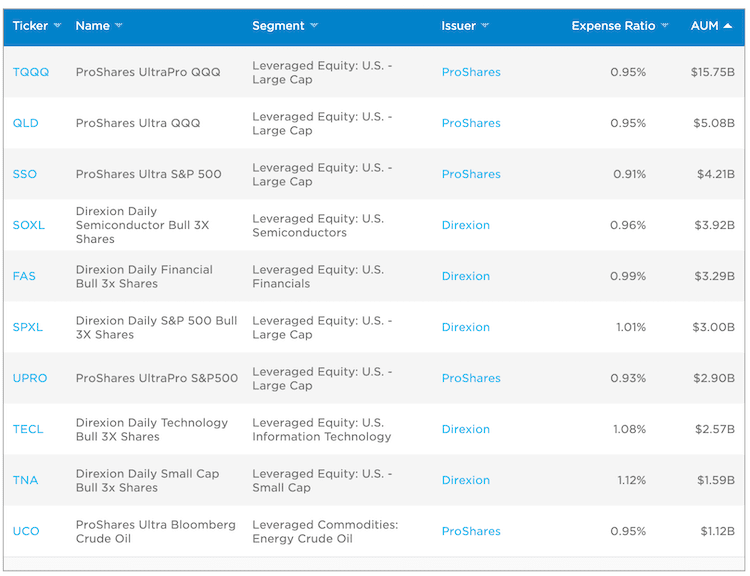Click the AUM column header label
750x576 pixels.
click(705, 26)
